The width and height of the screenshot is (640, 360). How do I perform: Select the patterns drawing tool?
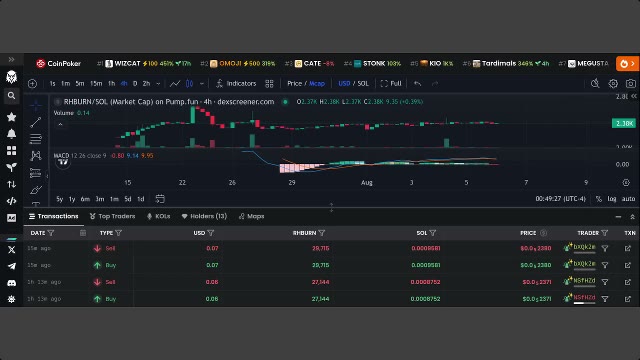tap(36, 156)
